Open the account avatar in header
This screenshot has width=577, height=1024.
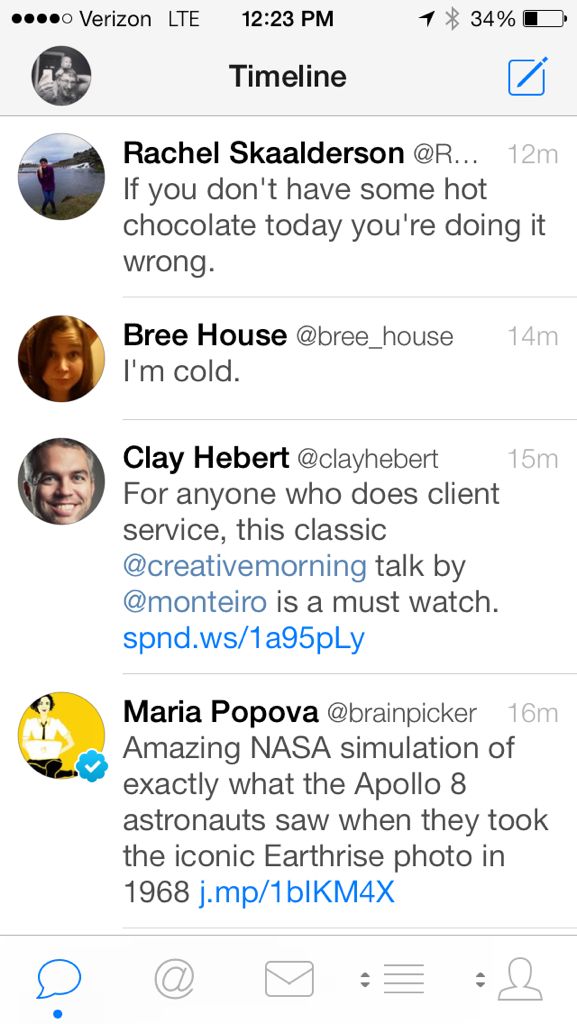tap(61, 76)
